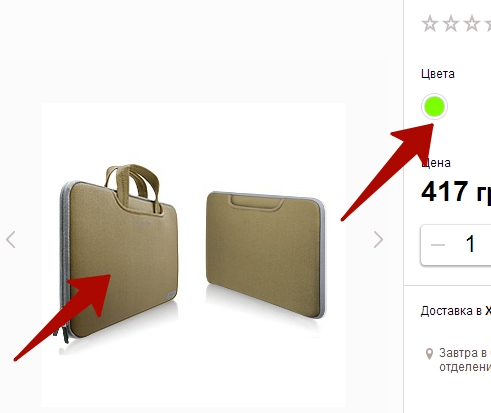Decrease quantity with the minus icon
This screenshot has height=413, width=491.
tap(438, 245)
